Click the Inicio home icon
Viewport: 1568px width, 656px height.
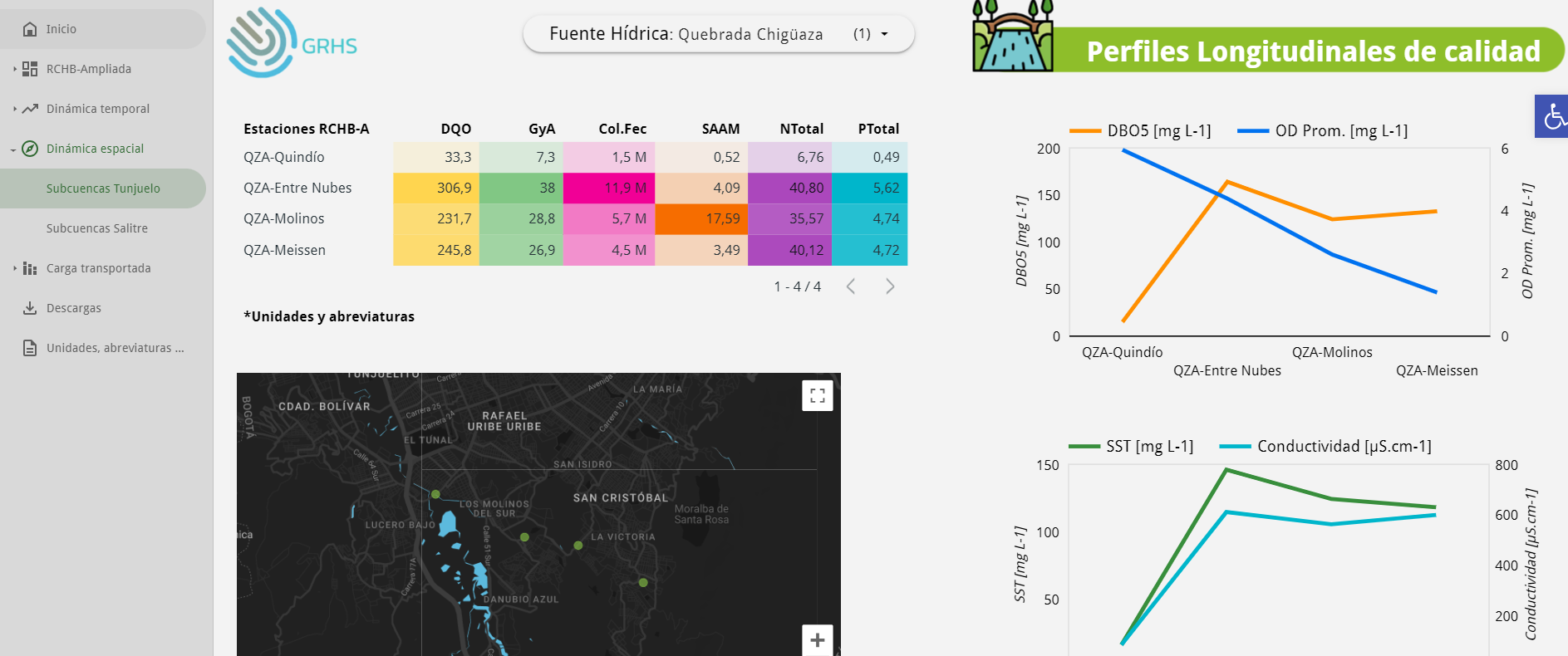click(30, 29)
